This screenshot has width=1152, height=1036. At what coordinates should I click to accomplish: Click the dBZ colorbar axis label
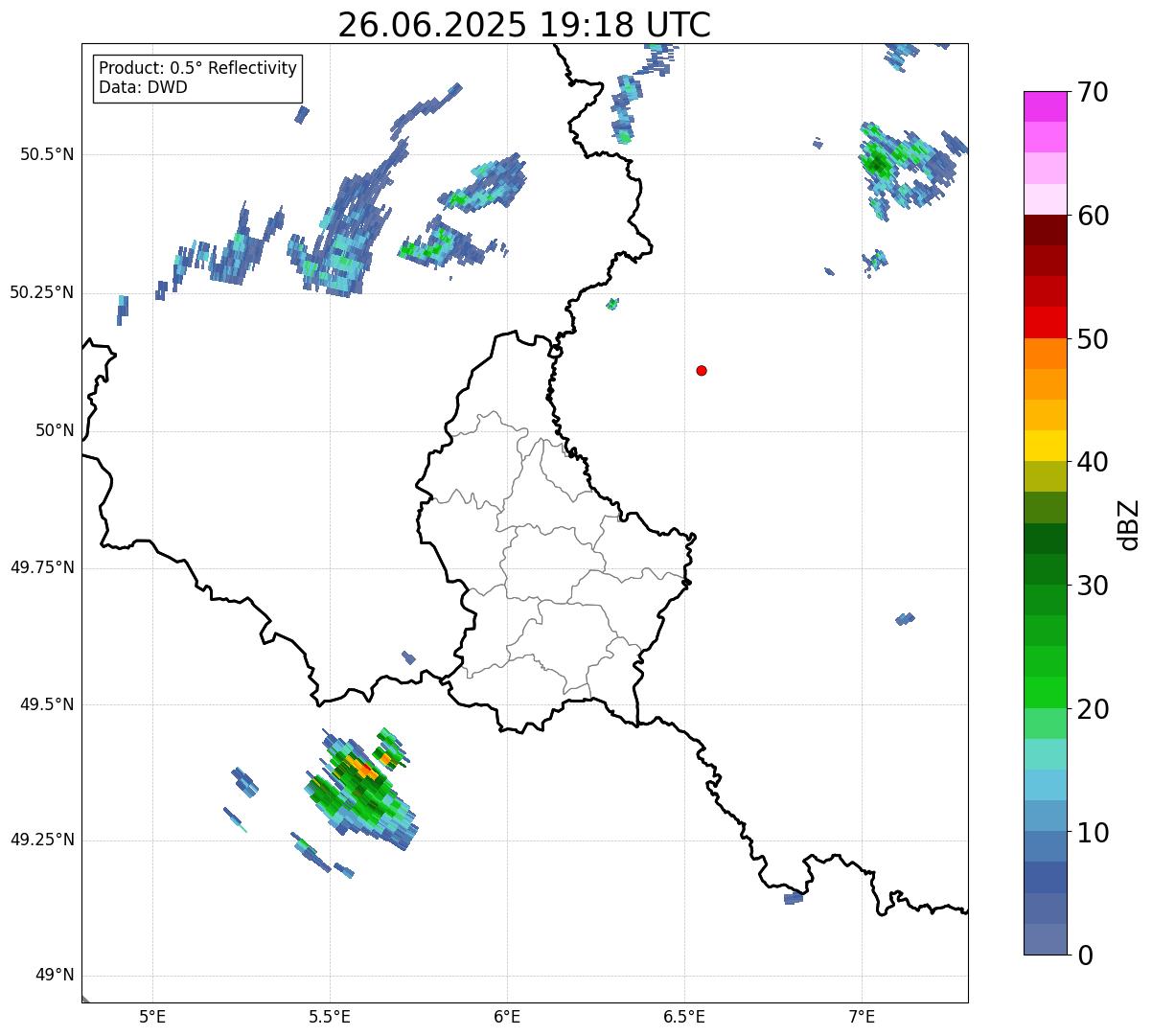pos(1129,524)
